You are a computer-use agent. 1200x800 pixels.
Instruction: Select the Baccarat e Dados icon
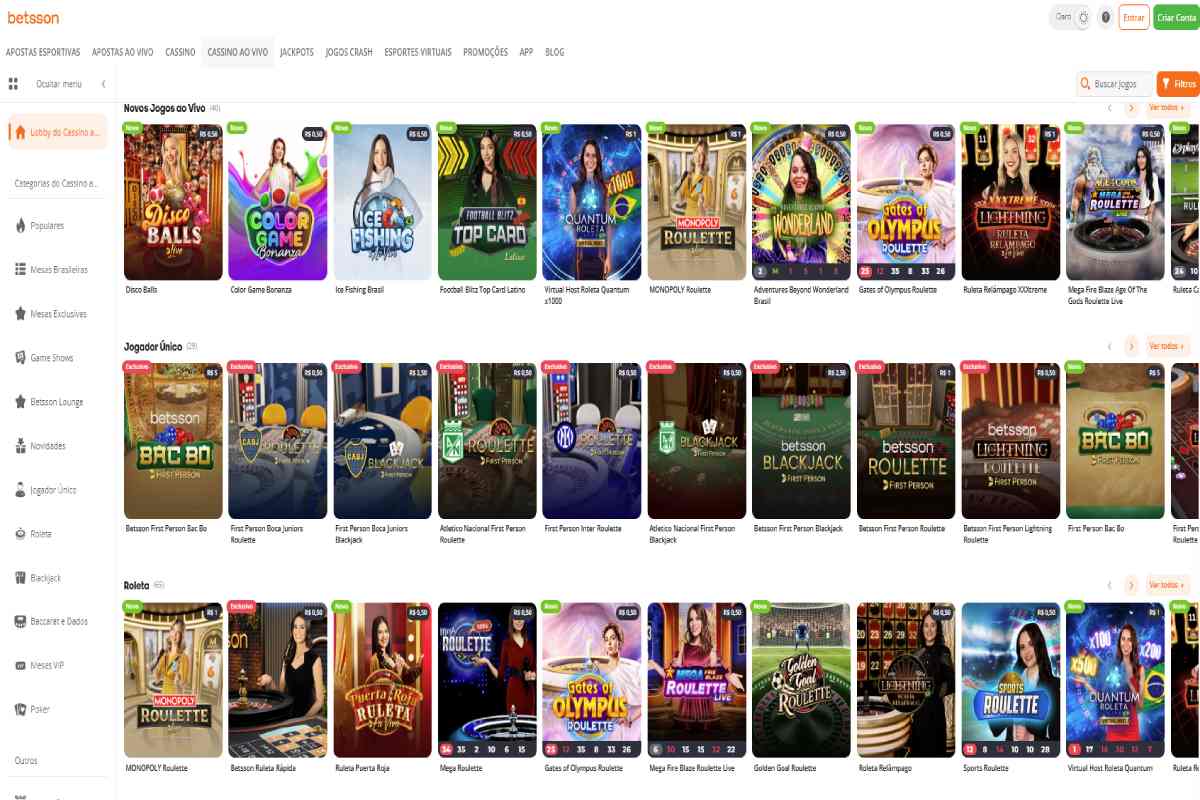coord(20,621)
